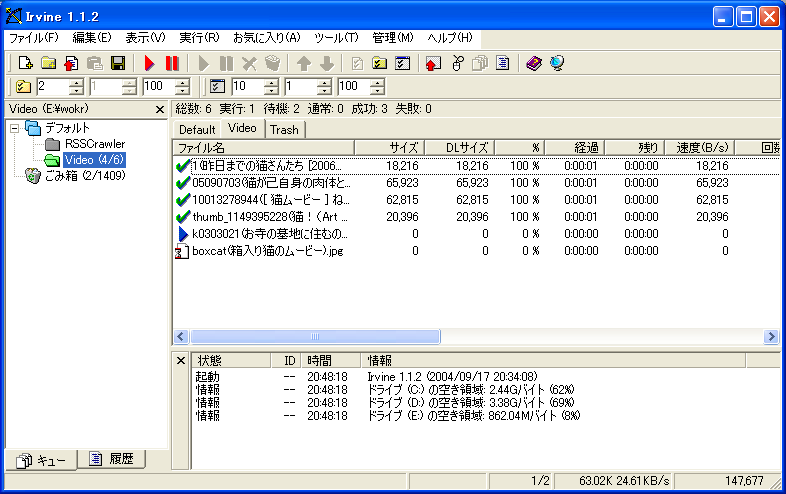Increase the spinner showing value 10
This screenshot has height=494, width=786.
[x=271, y=83]
